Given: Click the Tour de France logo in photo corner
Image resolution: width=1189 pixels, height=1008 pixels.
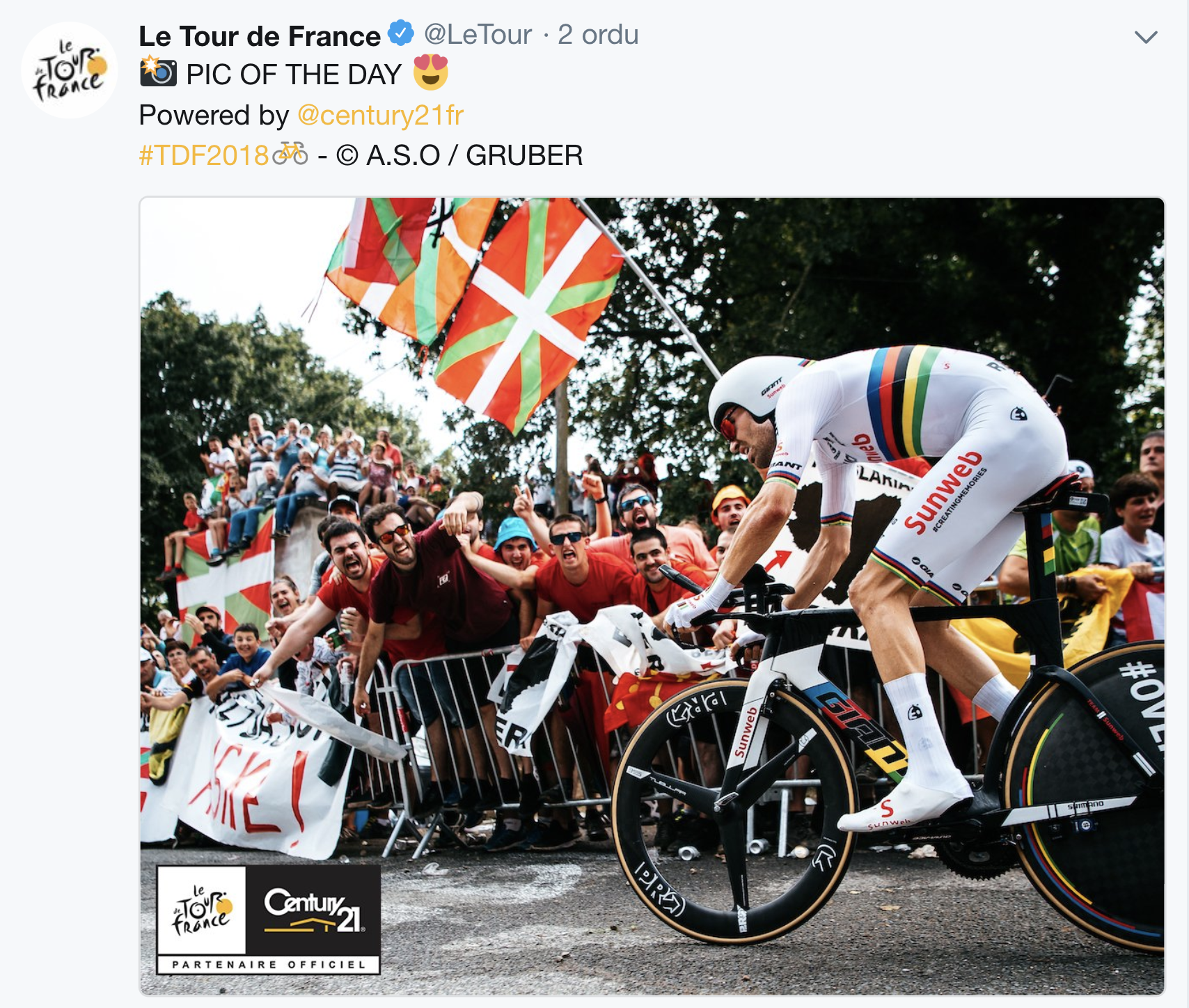Looking at the screenshot, I should tap(201, 911).
